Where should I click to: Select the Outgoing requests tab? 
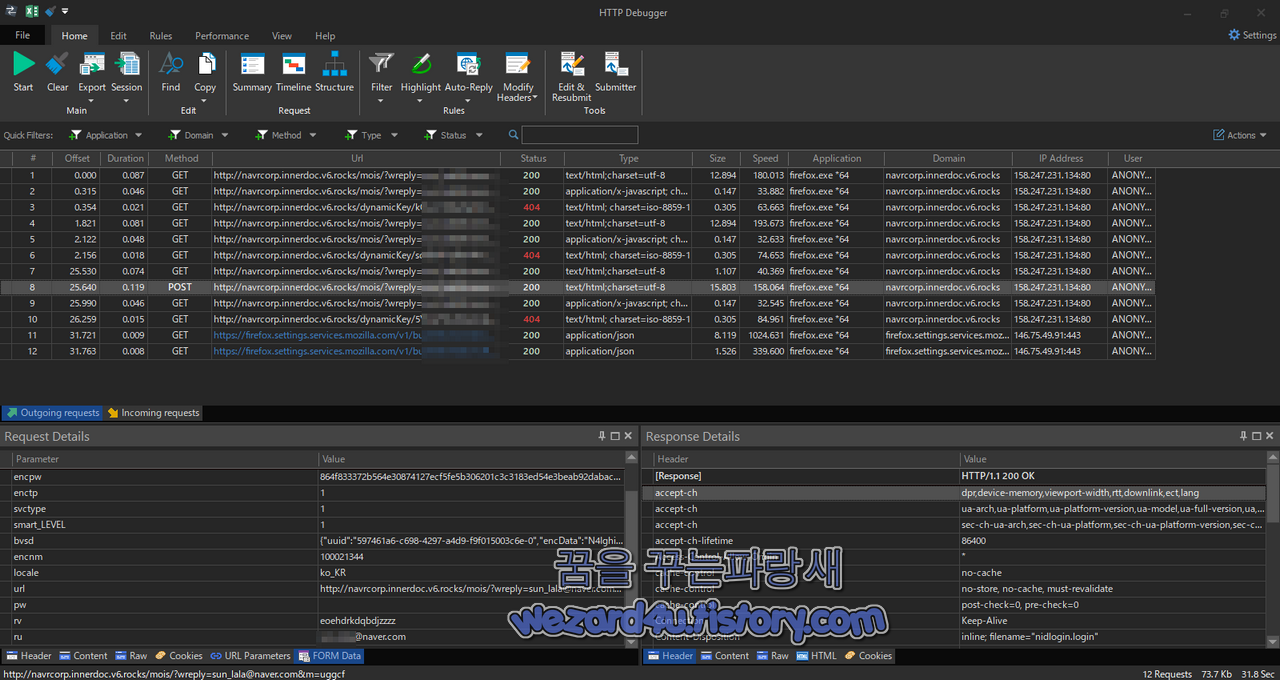click(x=52, y=412)
